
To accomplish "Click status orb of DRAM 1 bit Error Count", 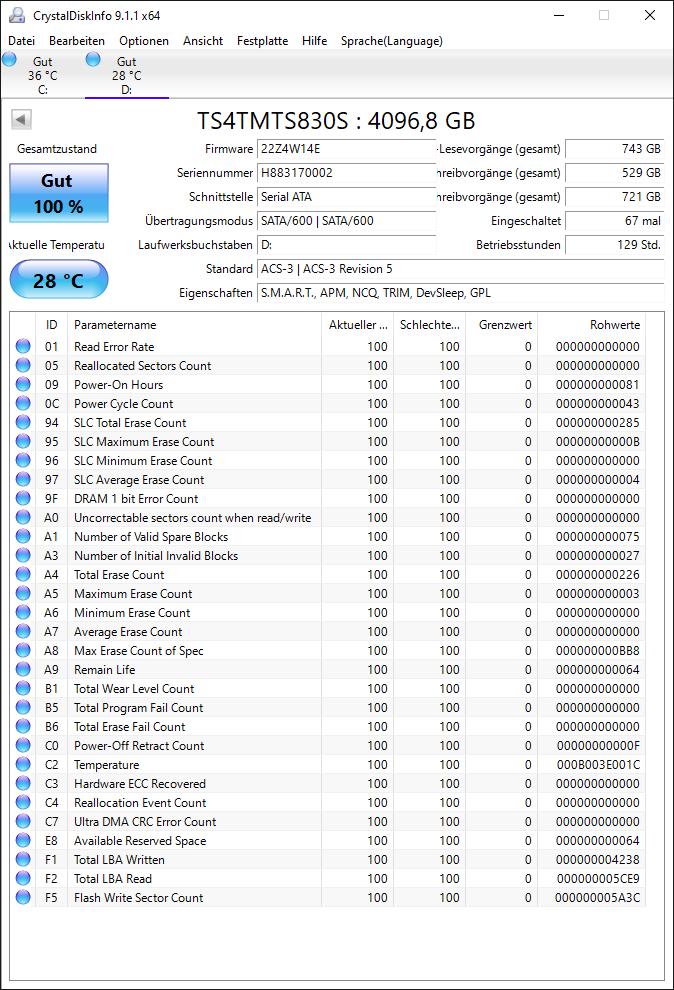I will (x=23, y=498).
